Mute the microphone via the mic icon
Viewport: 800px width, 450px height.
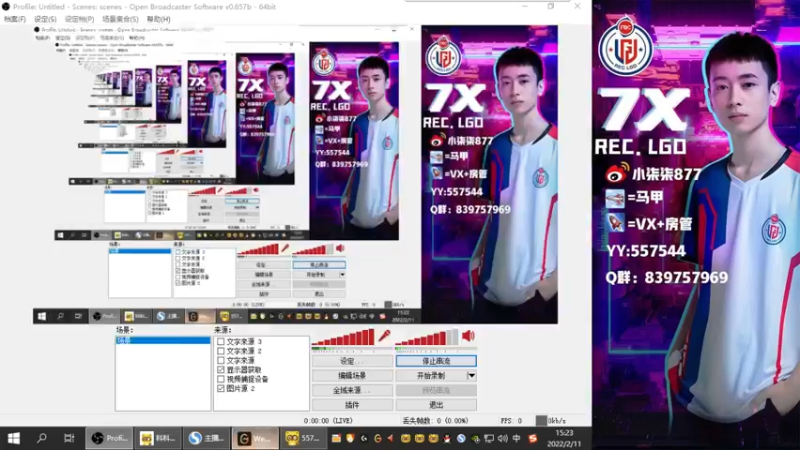[x=384, y=336]
